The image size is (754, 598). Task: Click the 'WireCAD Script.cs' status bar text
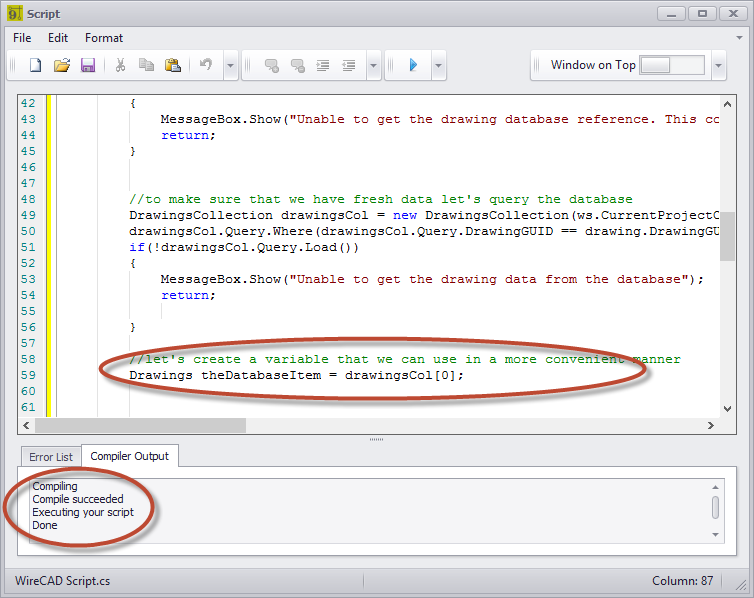[63, 581]
